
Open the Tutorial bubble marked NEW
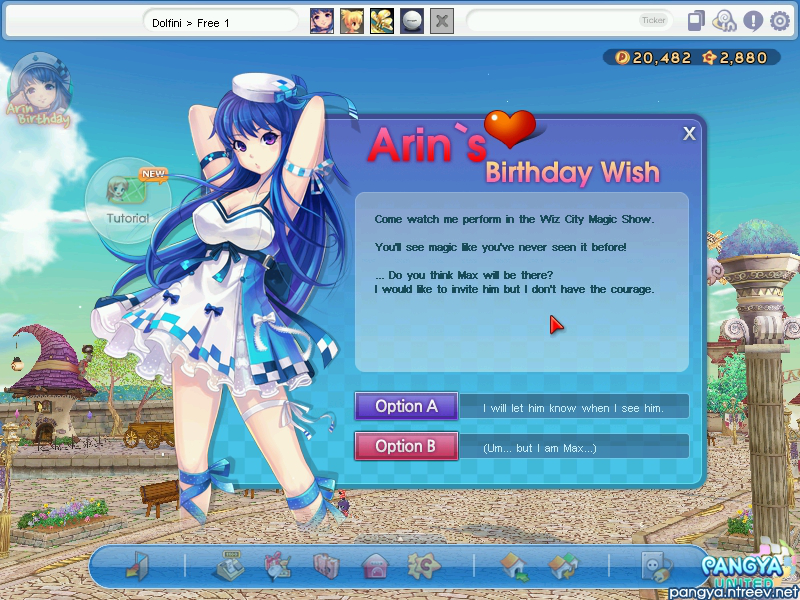128,200
